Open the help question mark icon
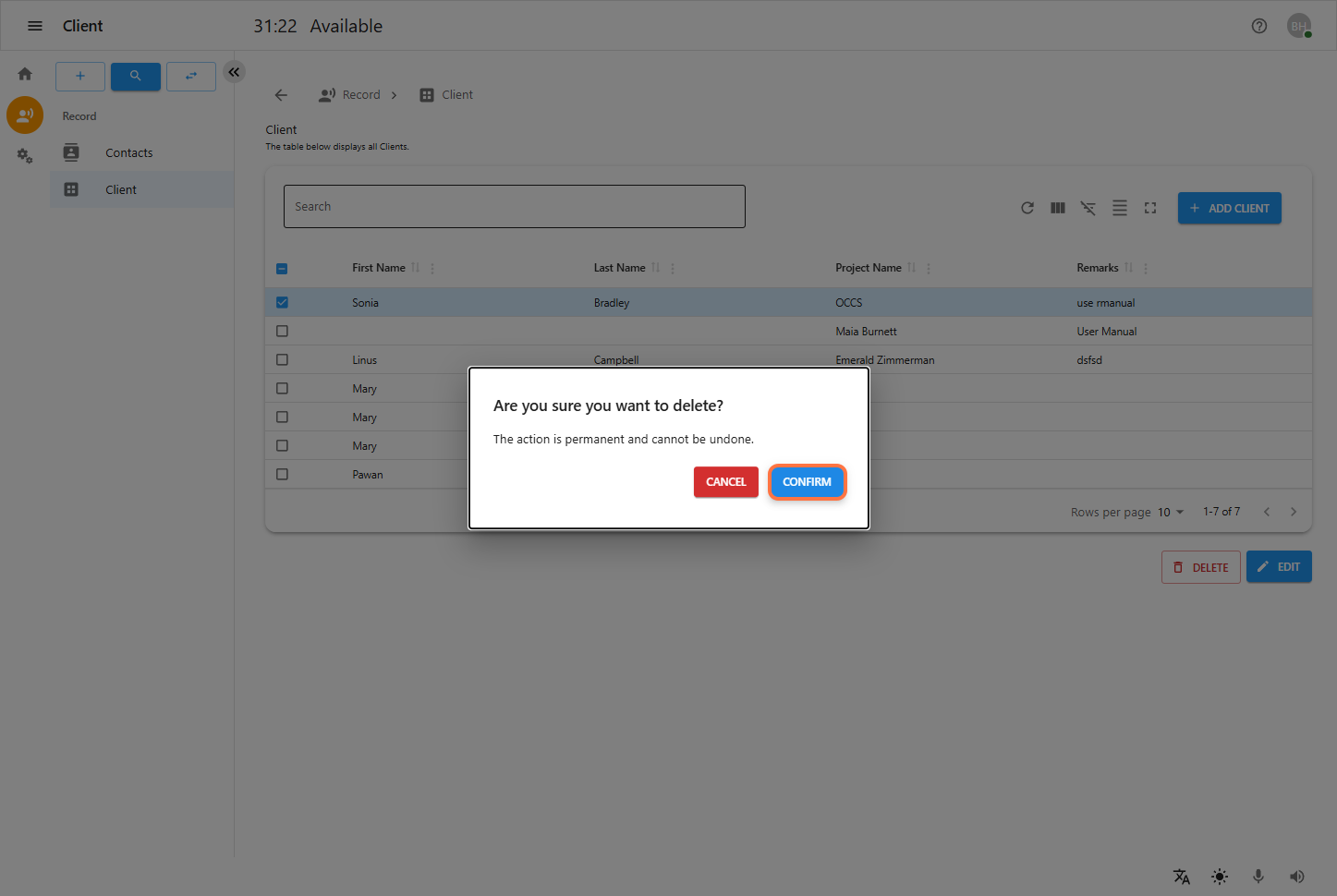 [1258, 26]
